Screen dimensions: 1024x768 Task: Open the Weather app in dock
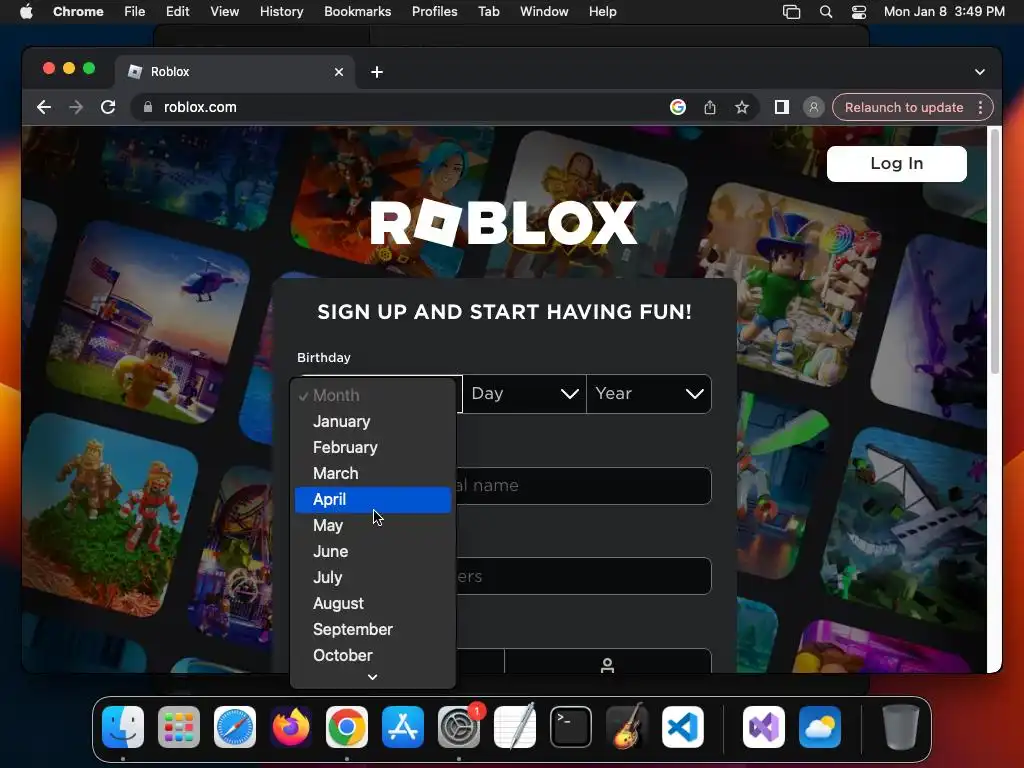tap(820, 727)
